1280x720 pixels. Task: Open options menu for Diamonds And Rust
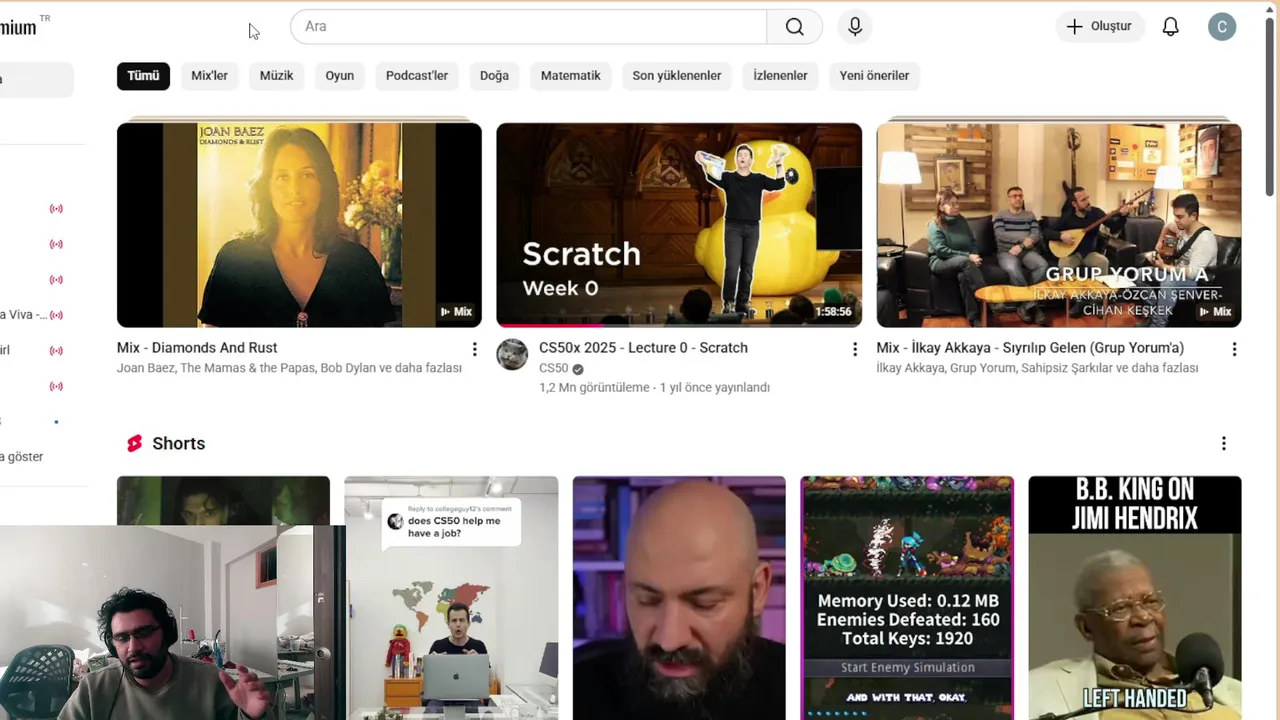click(474, 349)
